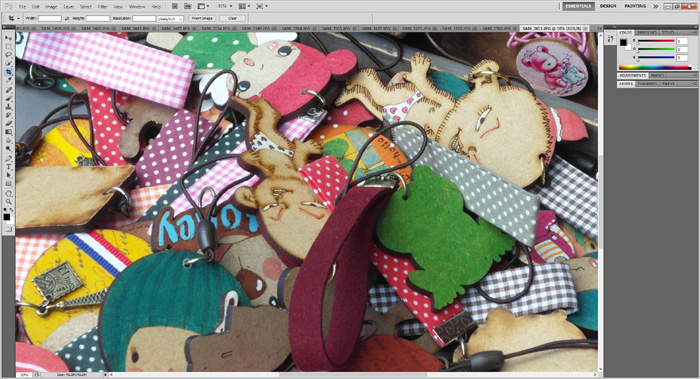The image size is (700, 379).
Task: Click the blue B slider in Color panel
Action: (656, 57)
